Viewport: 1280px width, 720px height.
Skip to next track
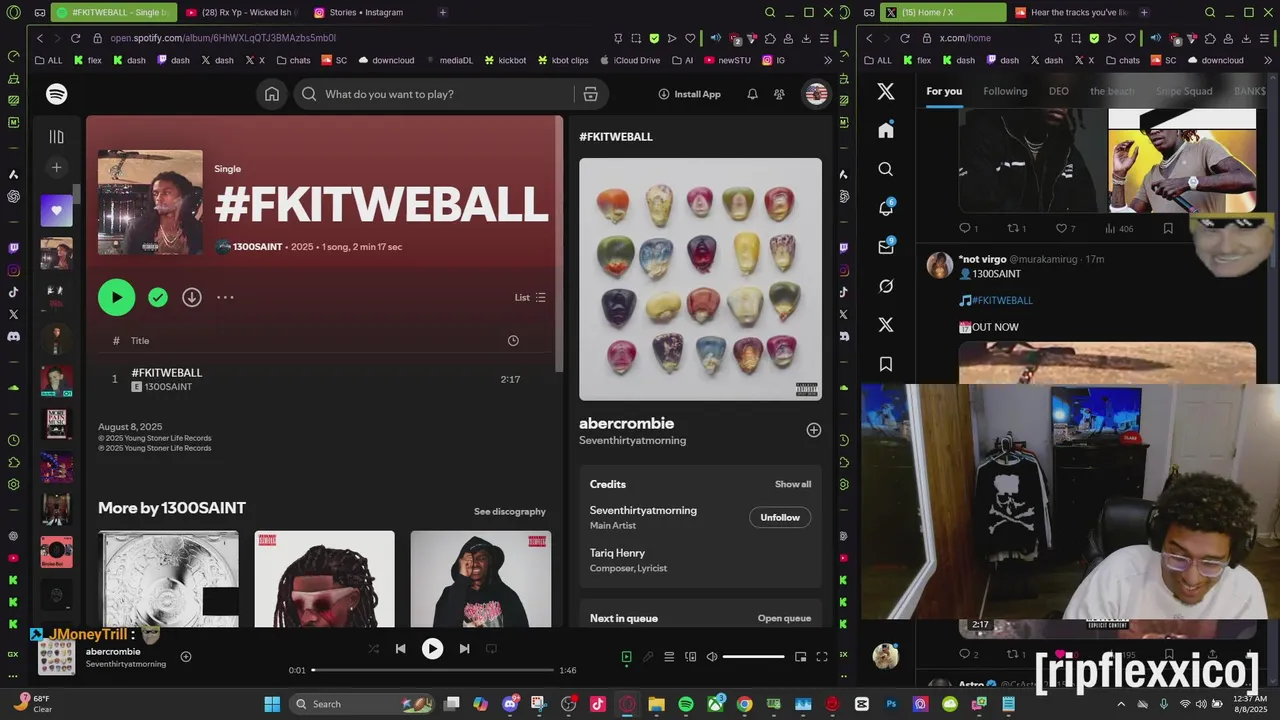click(464, 648)
